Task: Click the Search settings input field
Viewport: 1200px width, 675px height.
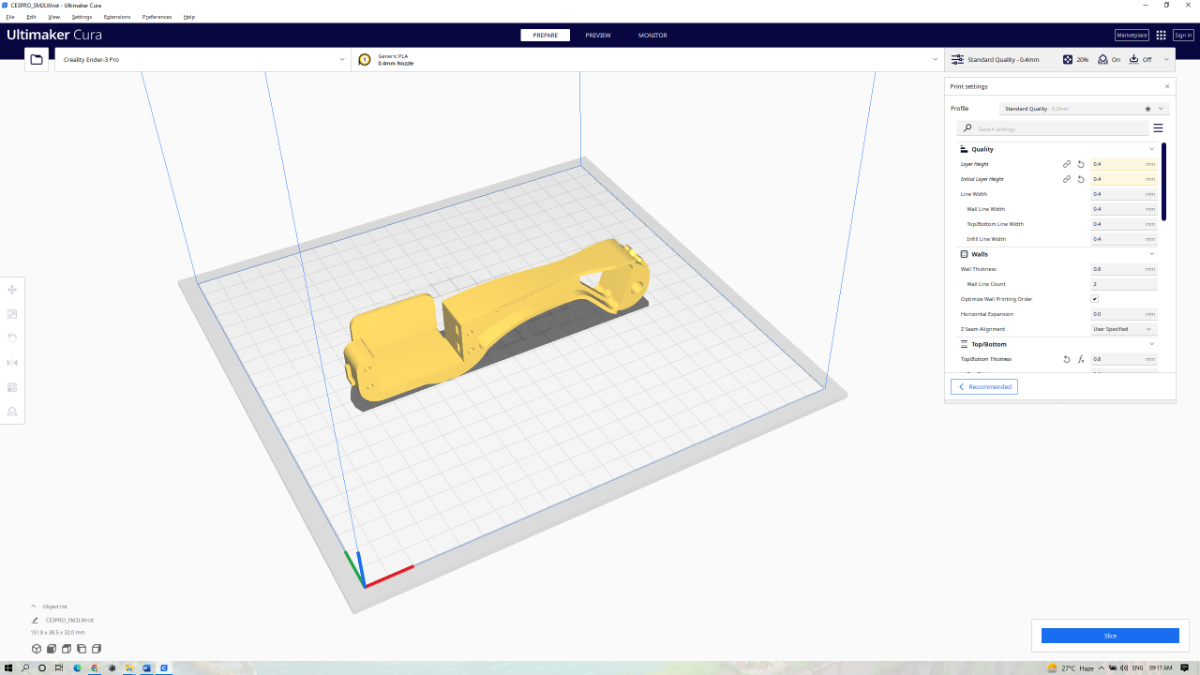Action: click(x=1060, y=129)
